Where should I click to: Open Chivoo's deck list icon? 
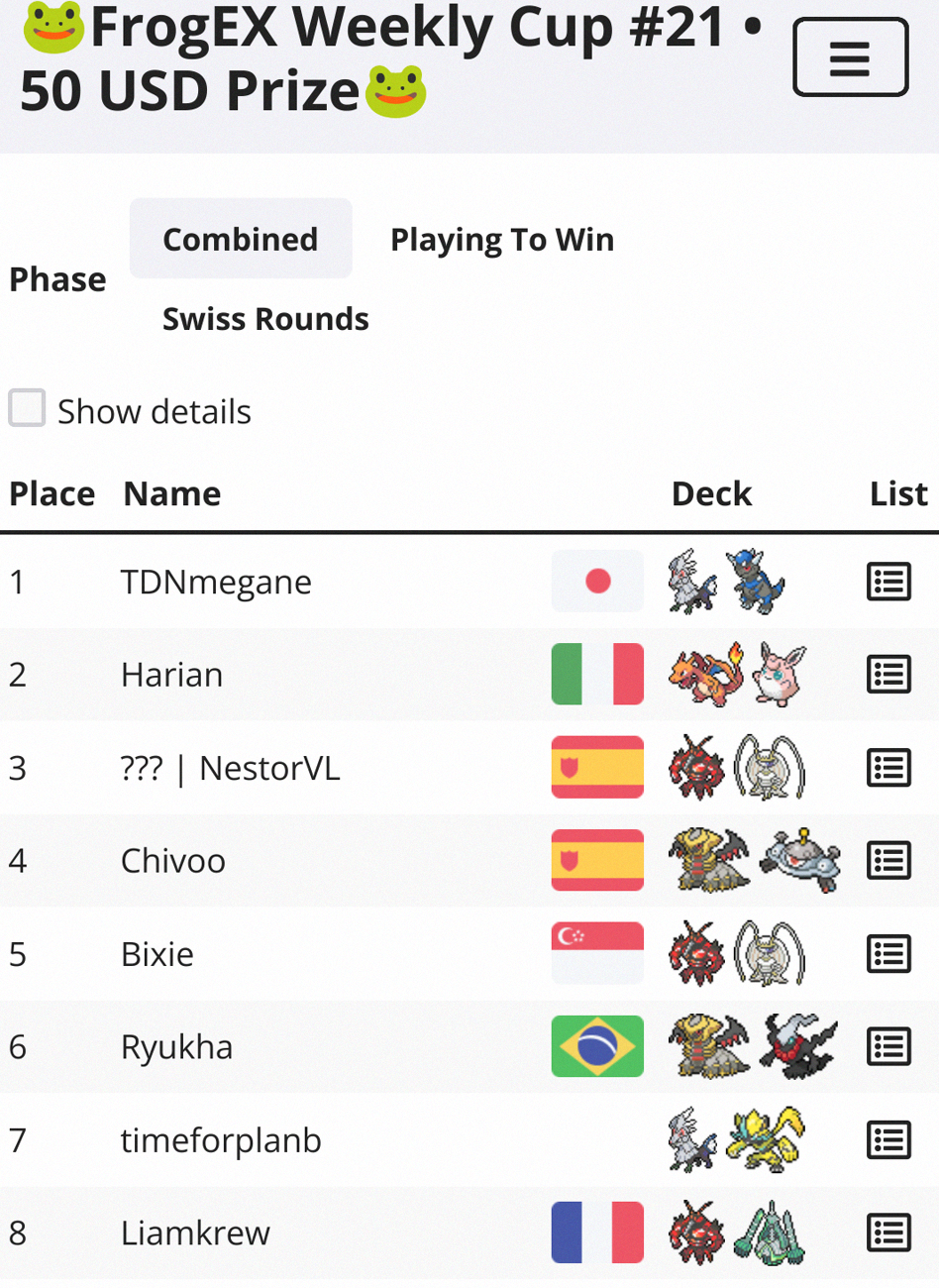(888, 861)
